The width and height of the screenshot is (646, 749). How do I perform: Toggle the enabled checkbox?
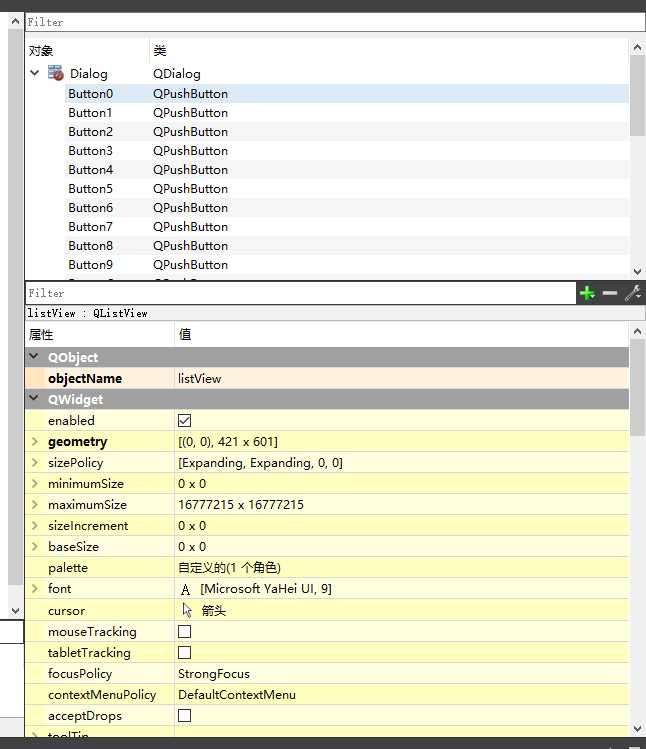pyautogui.click(x=184, y=420)
